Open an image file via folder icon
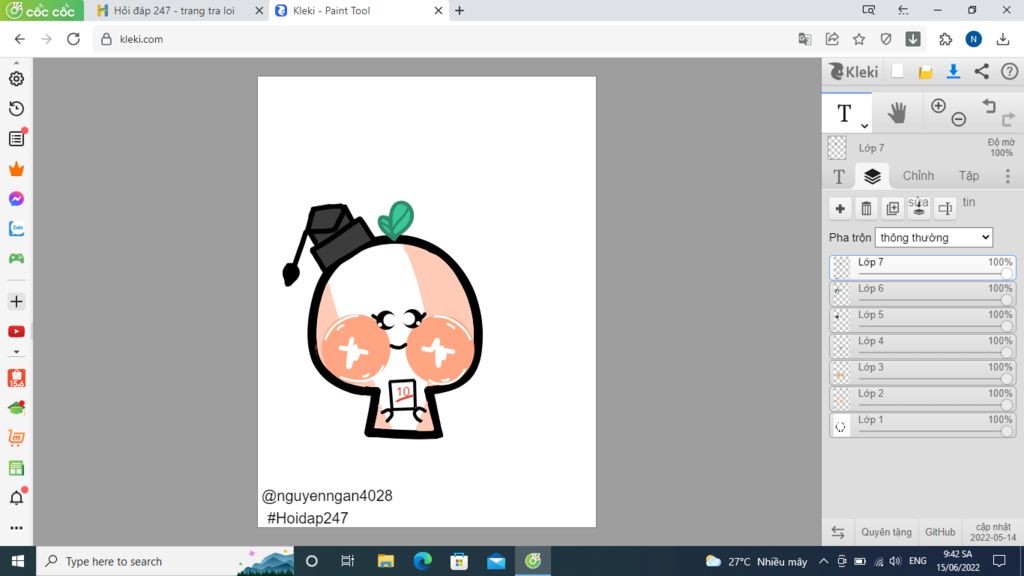Screen dimensions: 1024x576 tap(925, 72)
